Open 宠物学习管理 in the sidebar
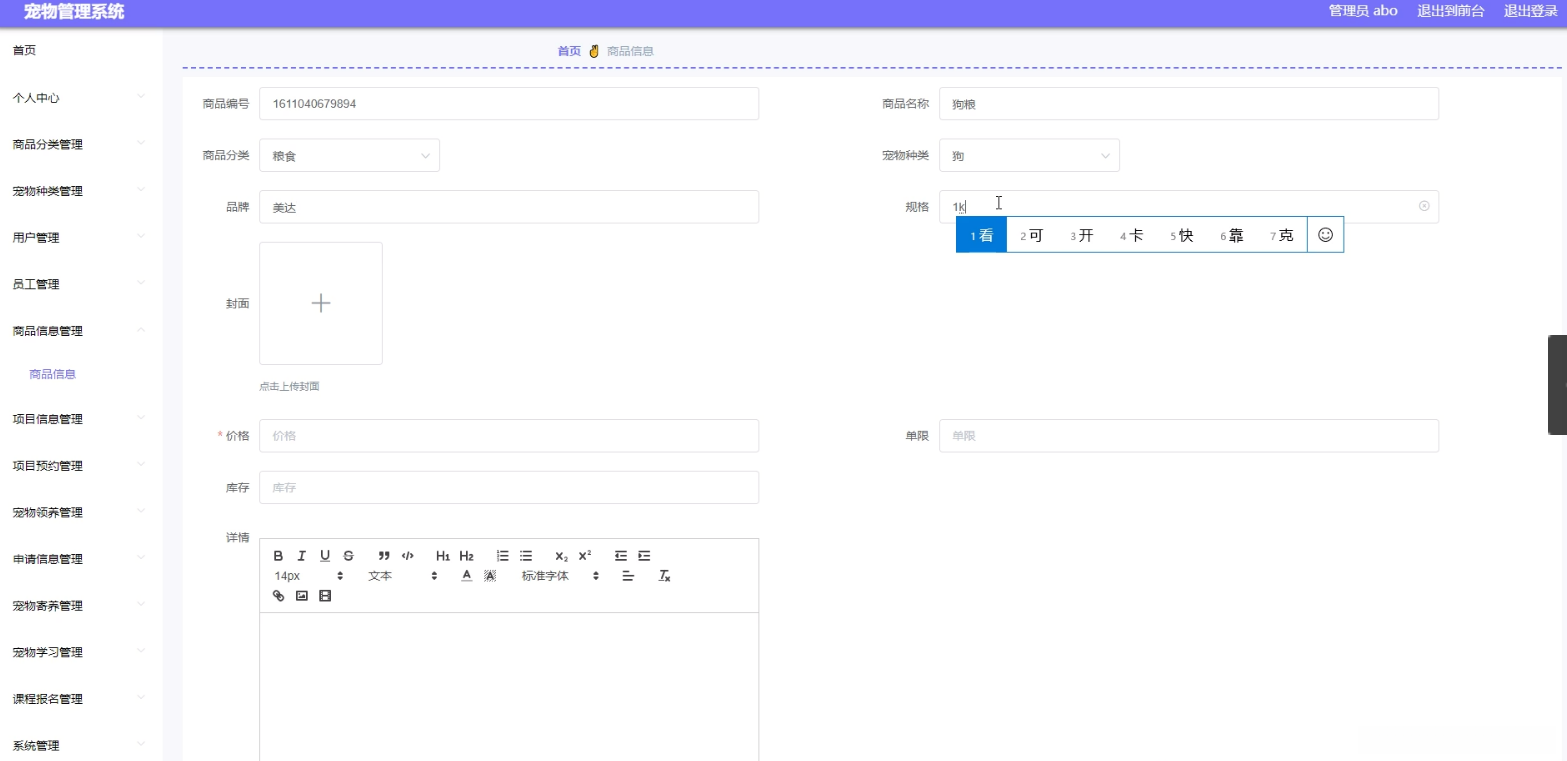1567x761 pixels. [81, 652]
